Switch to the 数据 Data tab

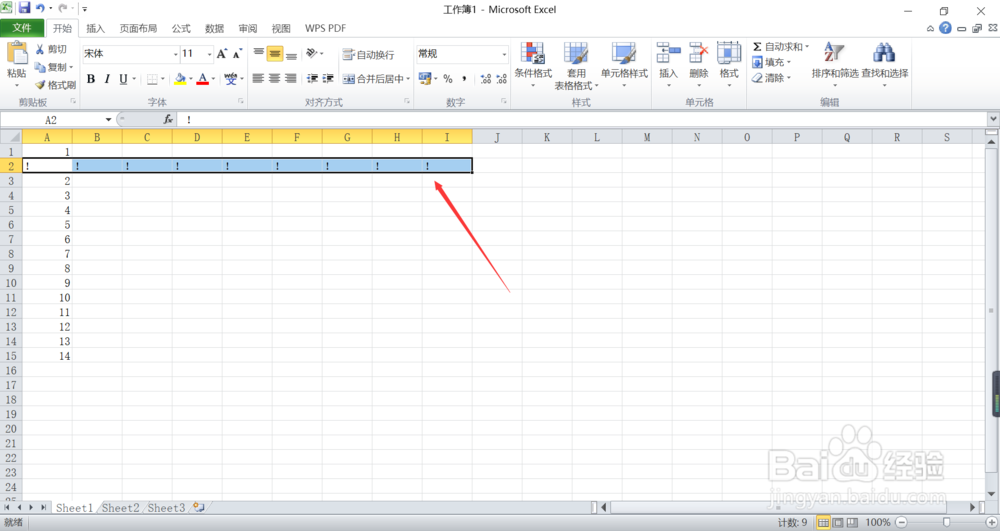214,28
